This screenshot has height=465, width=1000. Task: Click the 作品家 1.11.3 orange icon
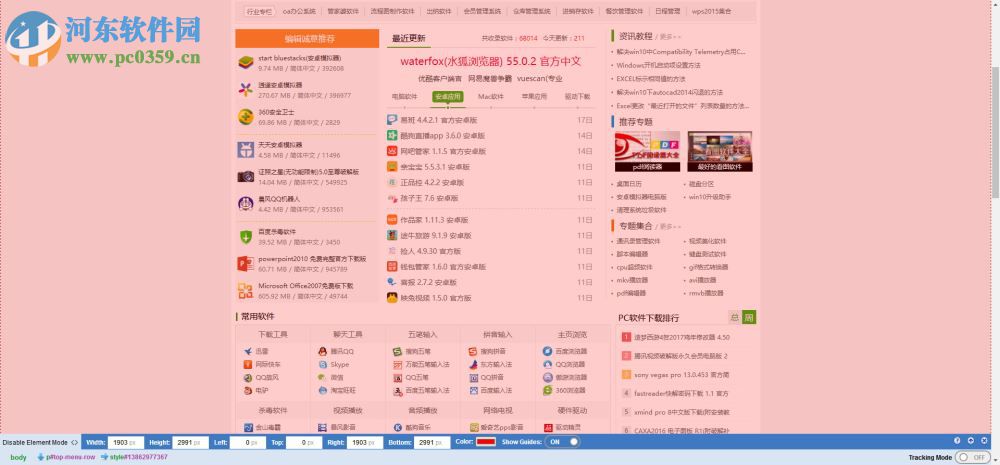392,219
